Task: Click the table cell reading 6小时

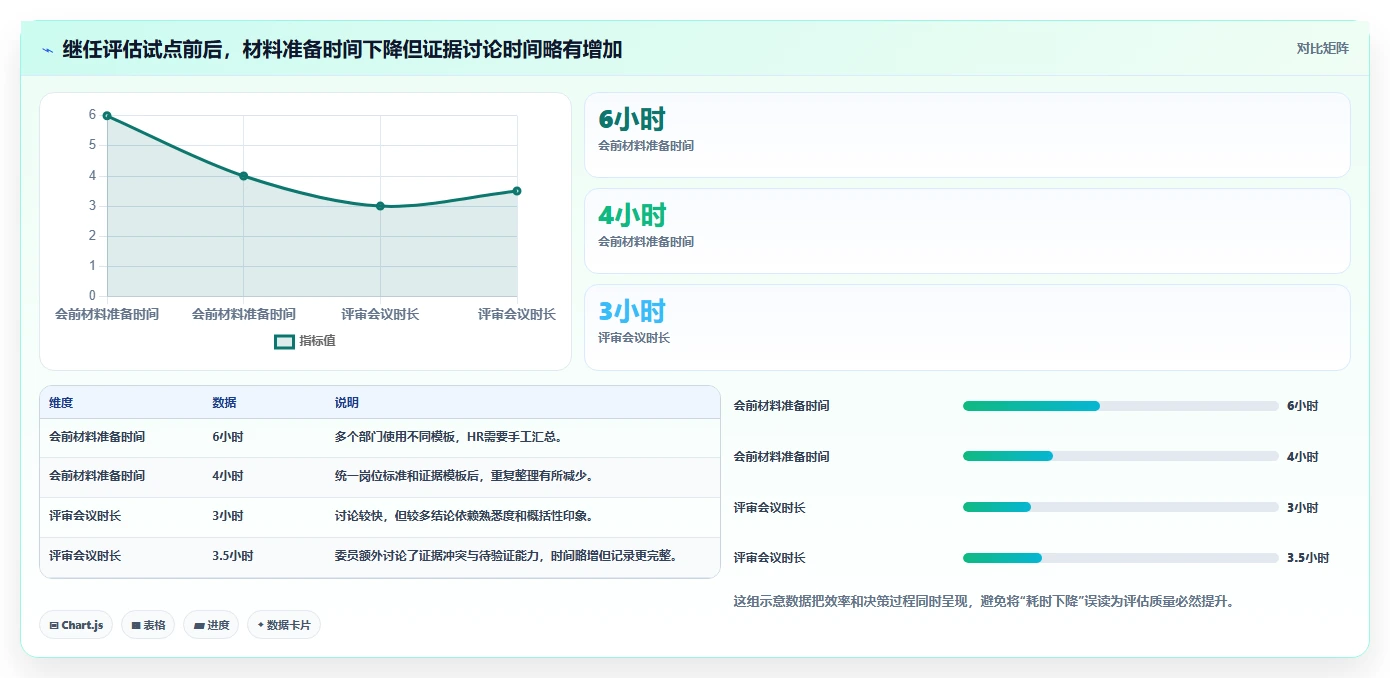Action: tap(228, 437)
